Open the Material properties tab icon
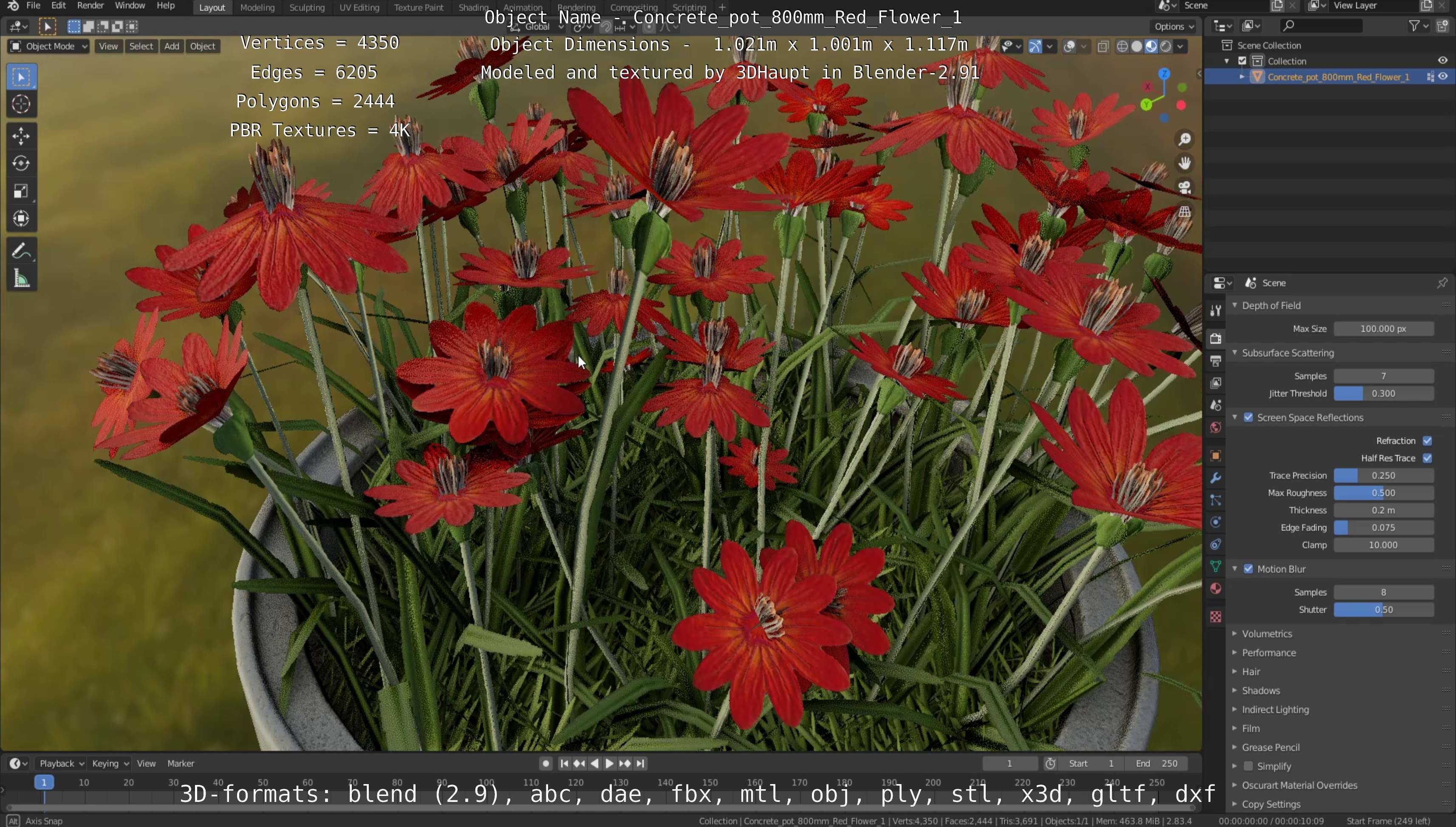The image size is (1456, 827). 1215,589
